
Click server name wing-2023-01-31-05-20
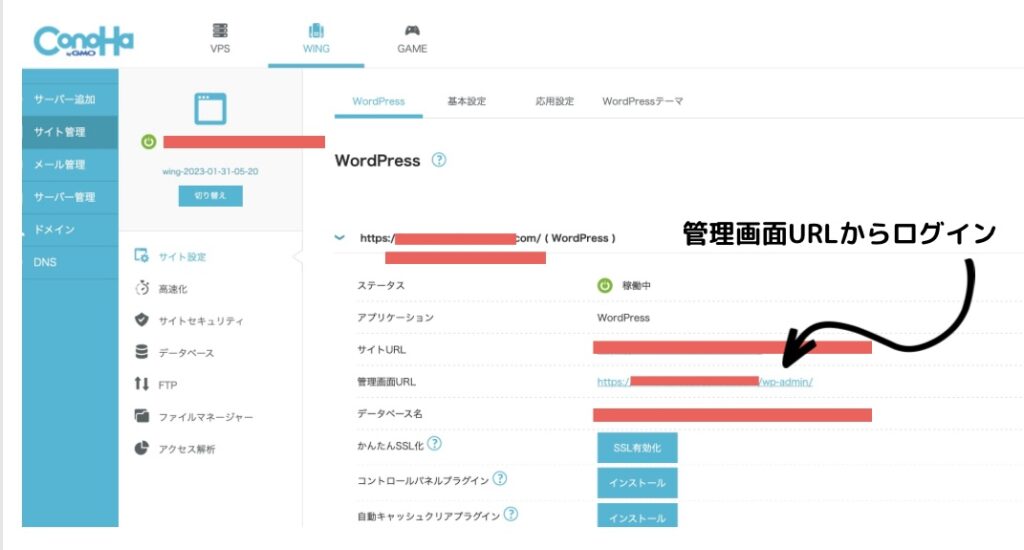coord(210,172)
